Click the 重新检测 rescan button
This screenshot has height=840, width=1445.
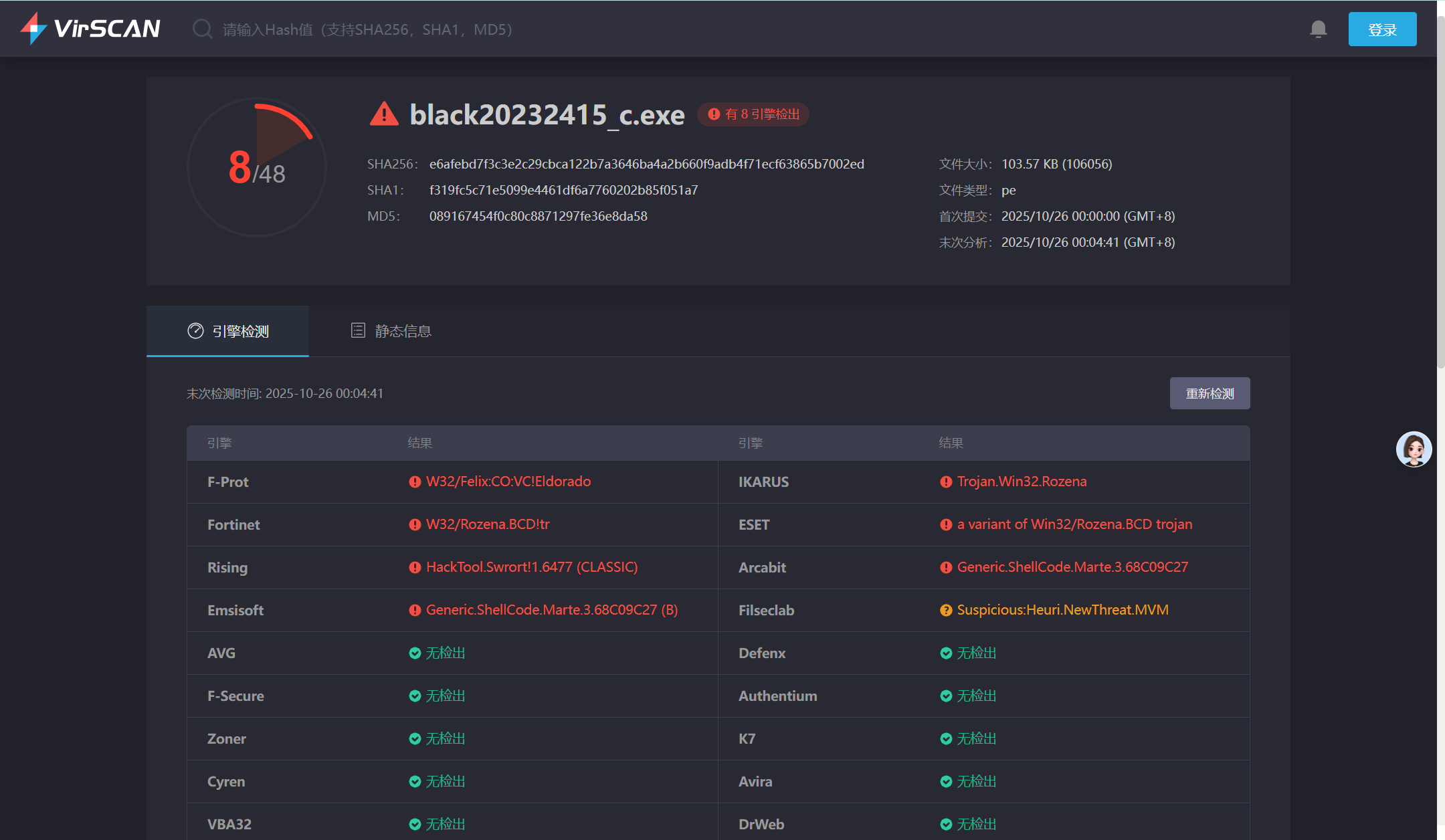coord(1209,393)
